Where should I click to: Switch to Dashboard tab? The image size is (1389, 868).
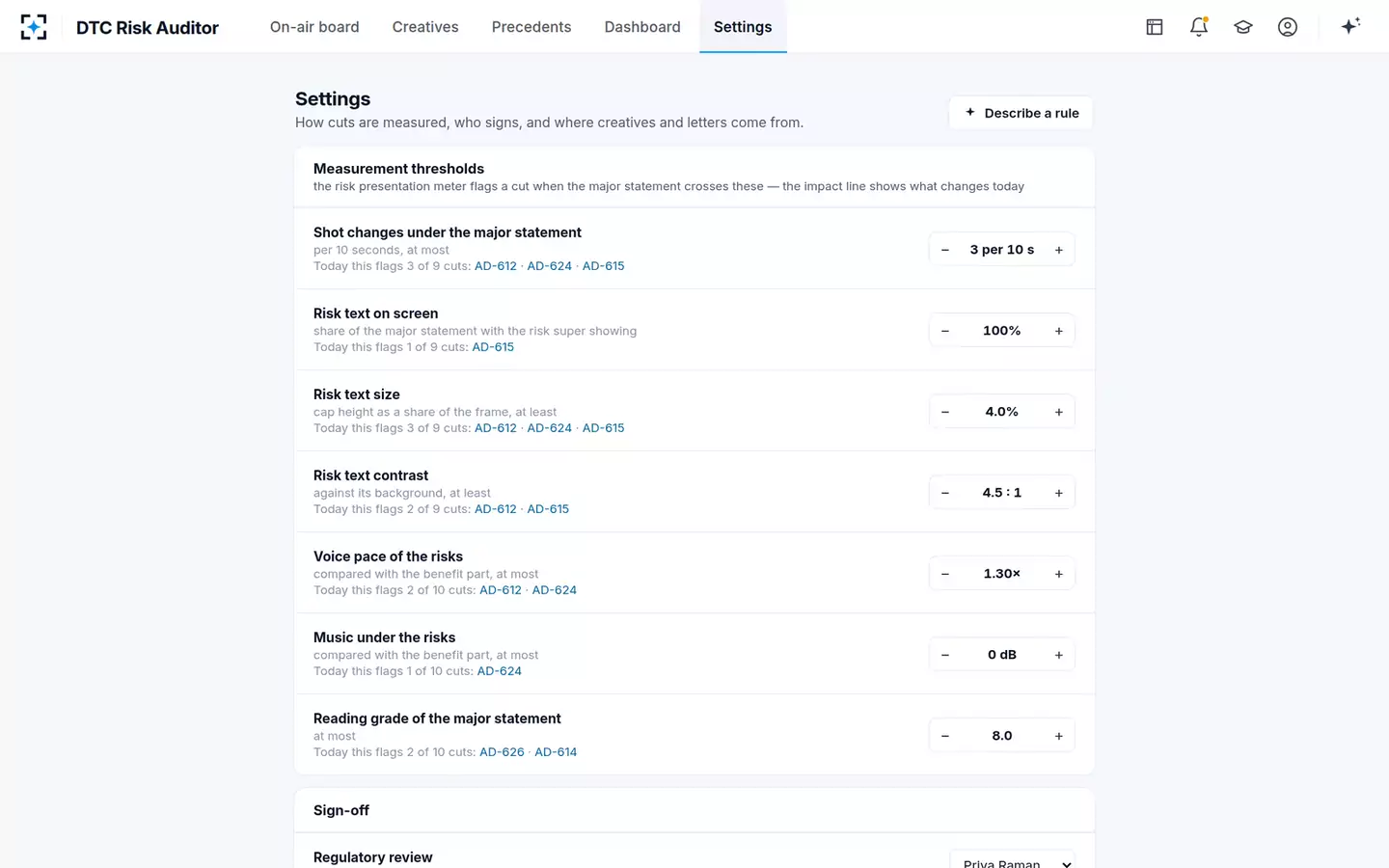pyautogui.click(x=642, y=27)
